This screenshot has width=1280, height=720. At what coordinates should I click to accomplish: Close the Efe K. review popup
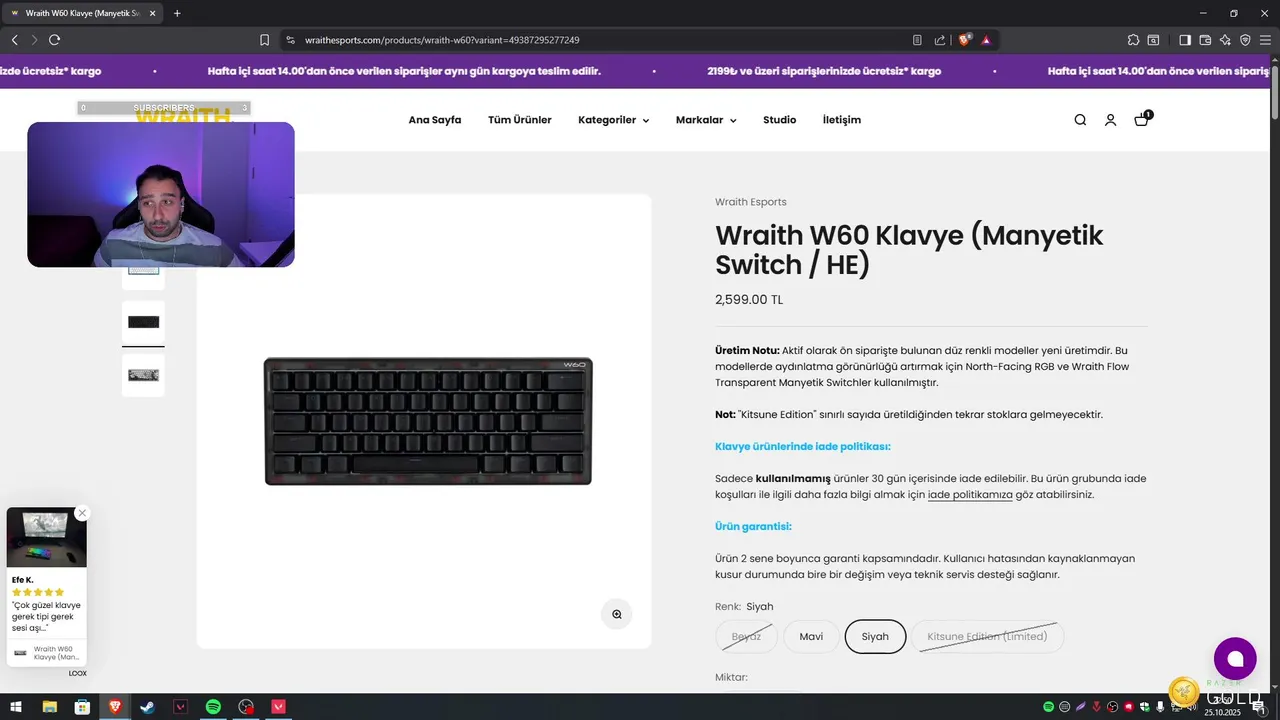tap(82, 513)
